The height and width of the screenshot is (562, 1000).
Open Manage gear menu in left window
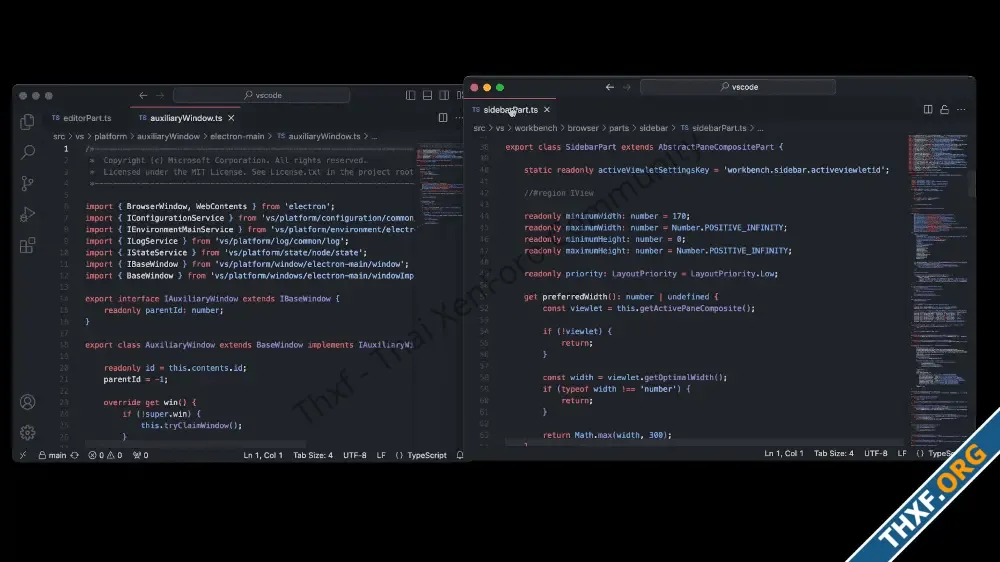pyautogui.click(x=27, y=433)
